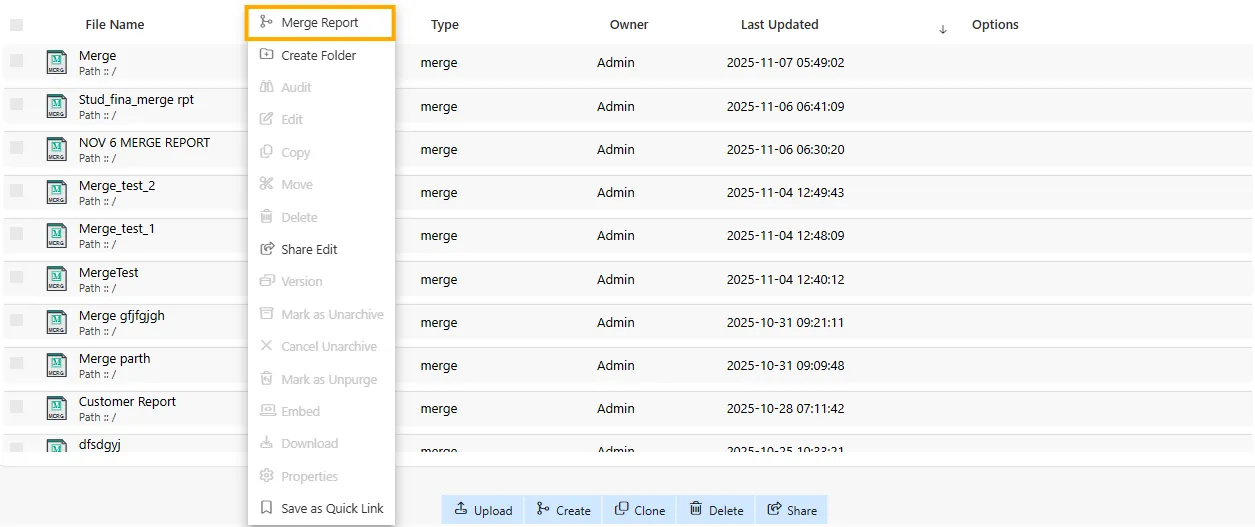Click the Upload tray icon in bottom toolbar

pyautogui.click(x=461, y=509)
